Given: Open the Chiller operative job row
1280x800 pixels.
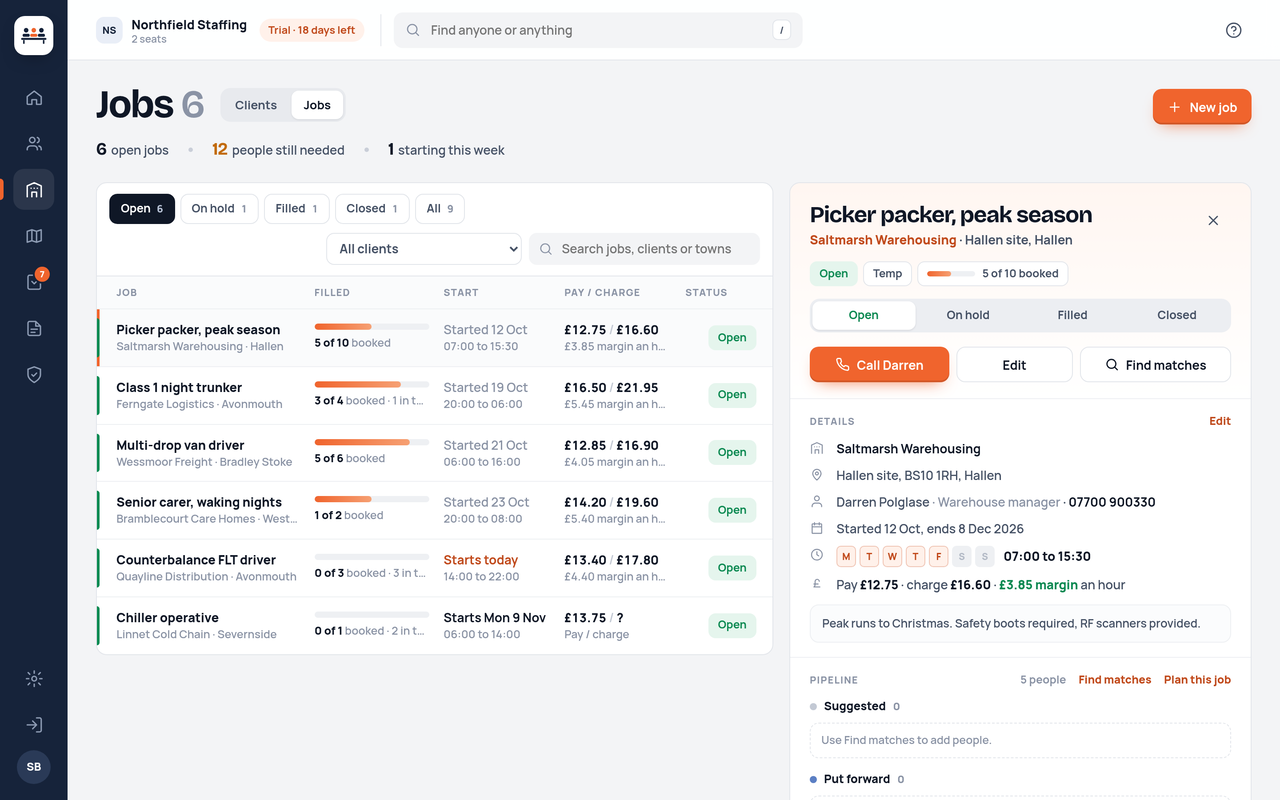Looking at the screenshot, I should coord(434,625).
